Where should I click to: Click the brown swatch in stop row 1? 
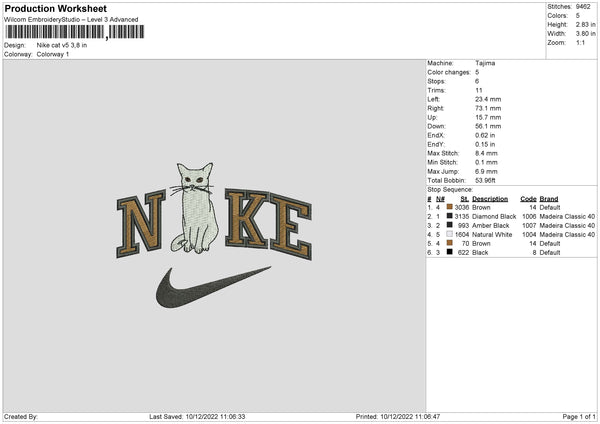(450, 207)
